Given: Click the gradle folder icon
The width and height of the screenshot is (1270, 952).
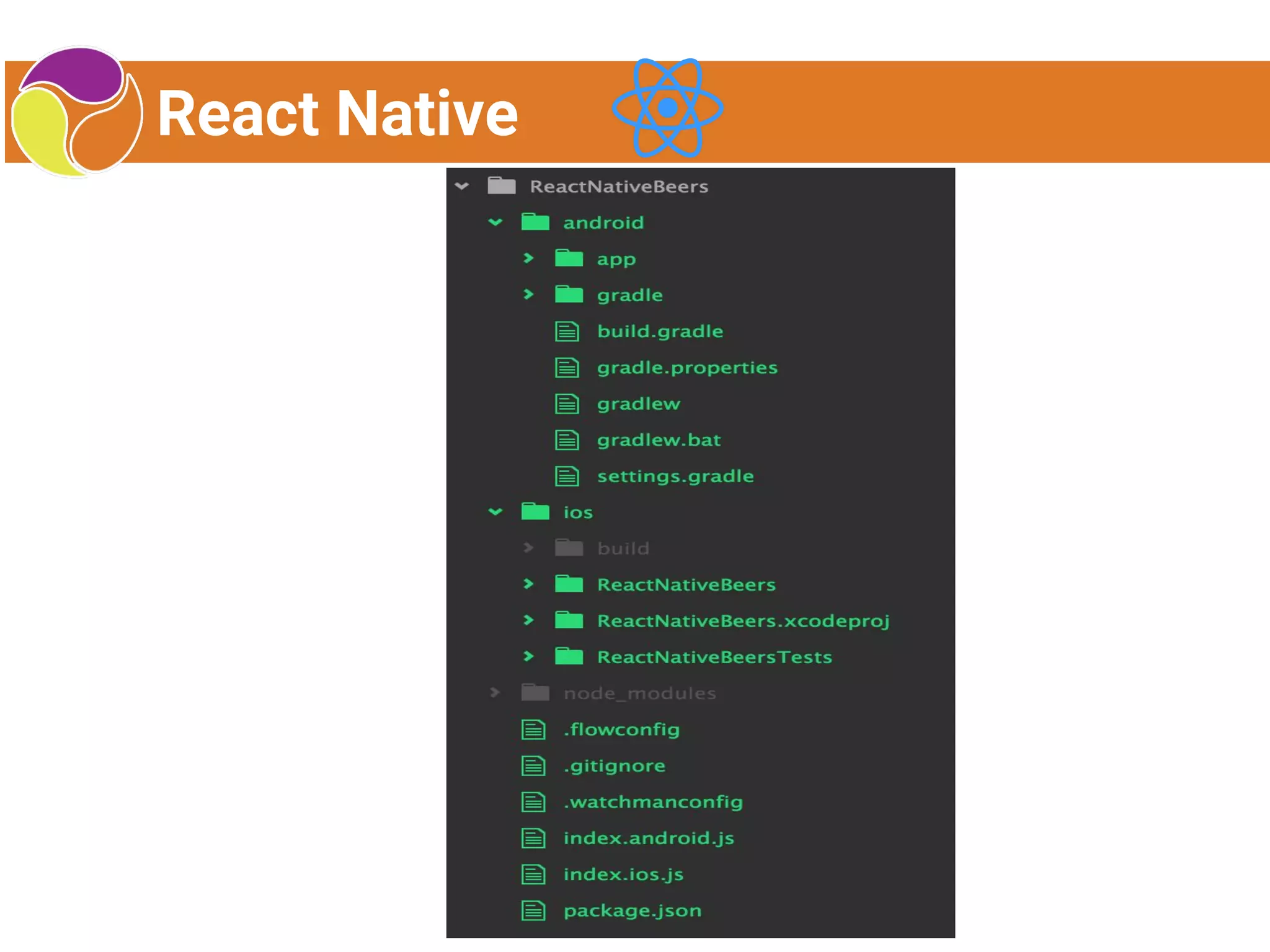Looking at the screenshot, I should tap(569, 294).
